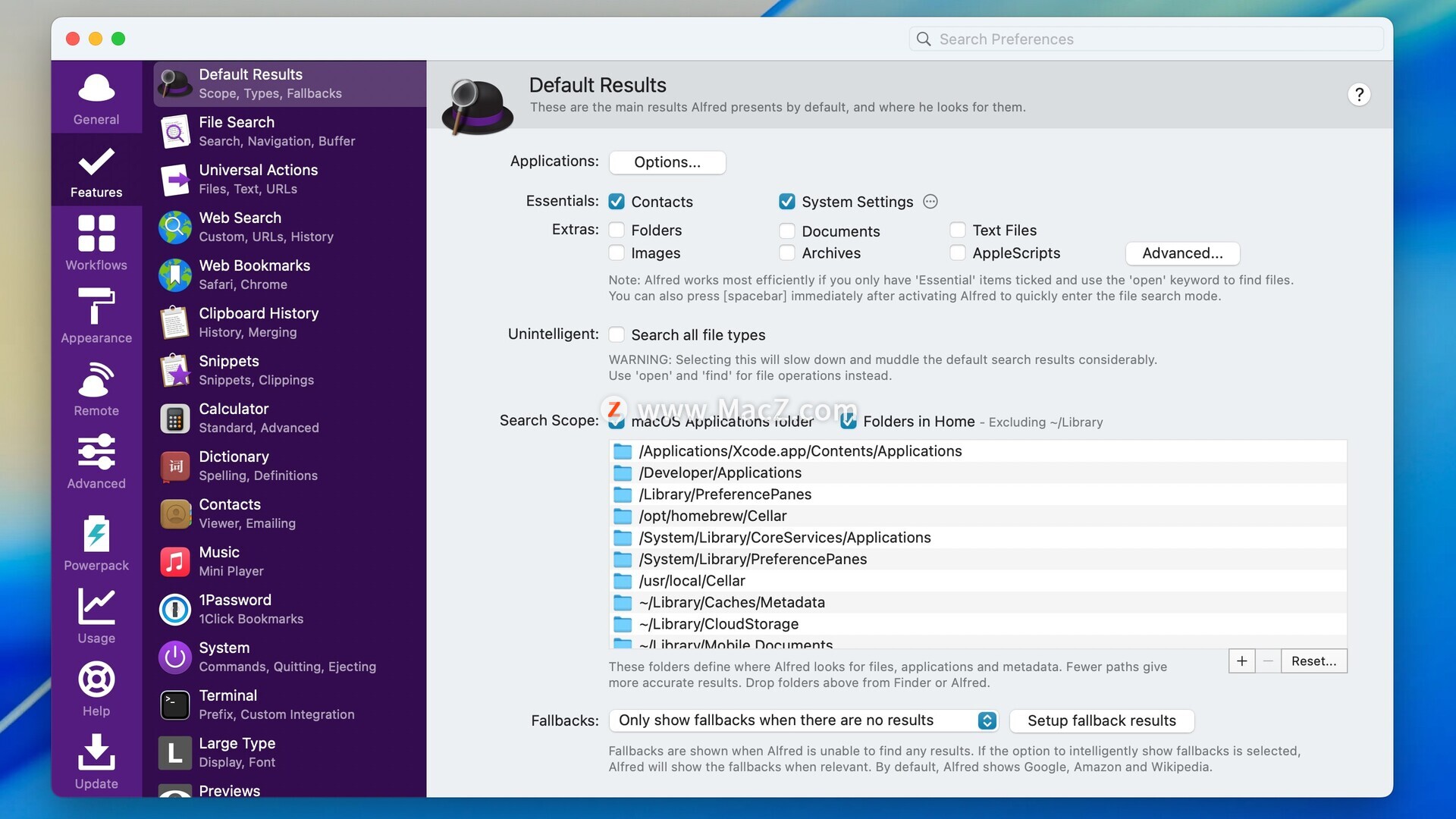Image resolution: width=1456 pixels, height=819 pixels.
Task: Uncheck the Contacts essentials checkbox
Action: click(617, 202)
